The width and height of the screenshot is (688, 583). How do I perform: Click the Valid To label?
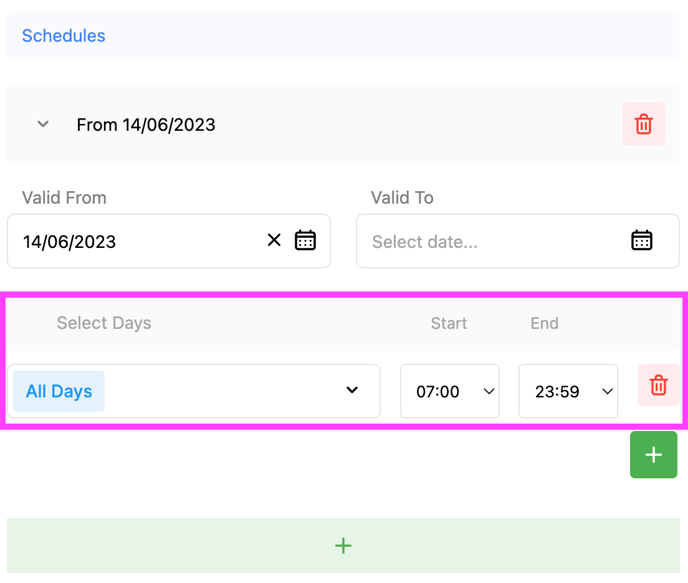(x=402, y=197)
